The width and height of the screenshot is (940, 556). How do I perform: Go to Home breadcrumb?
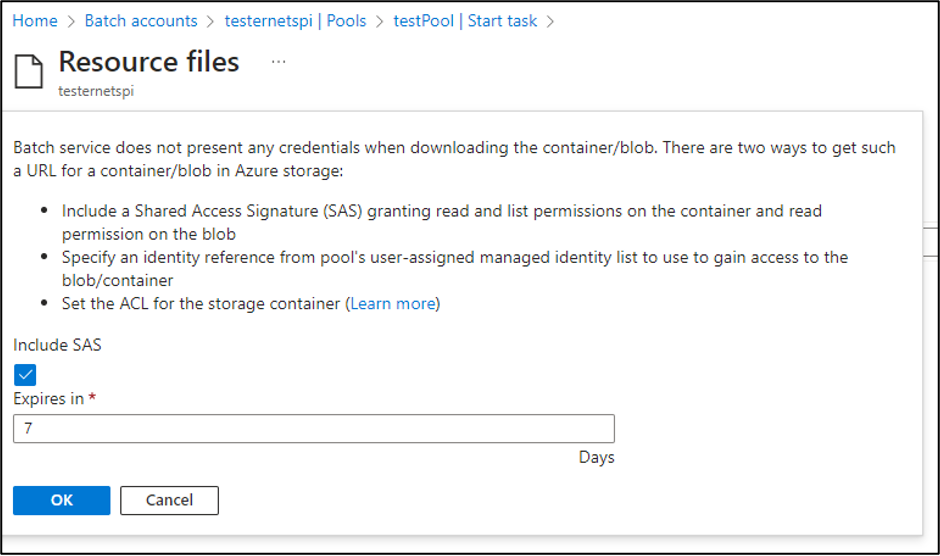(x=35, y=21)
